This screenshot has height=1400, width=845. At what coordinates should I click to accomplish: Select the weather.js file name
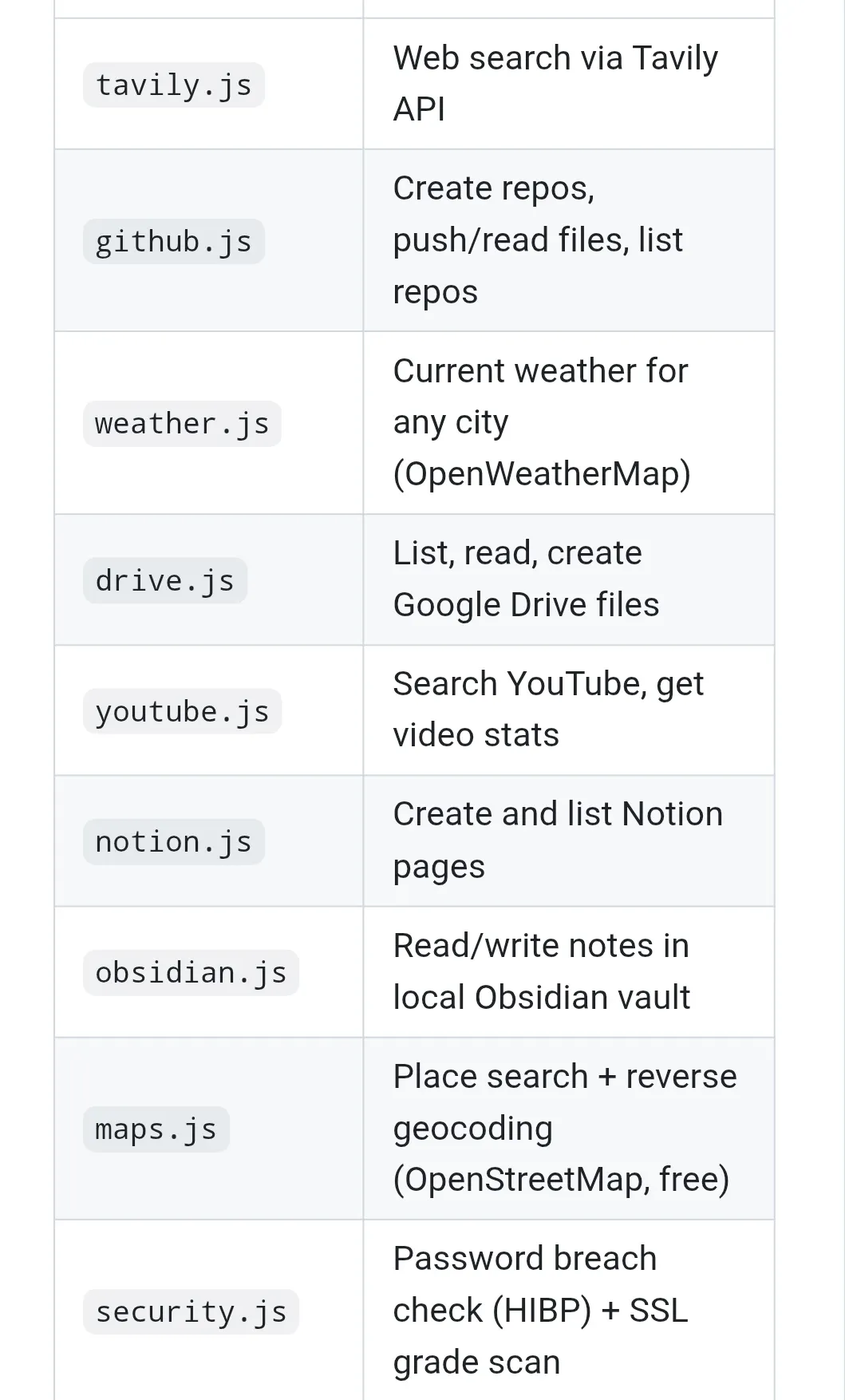coord(182,423)
